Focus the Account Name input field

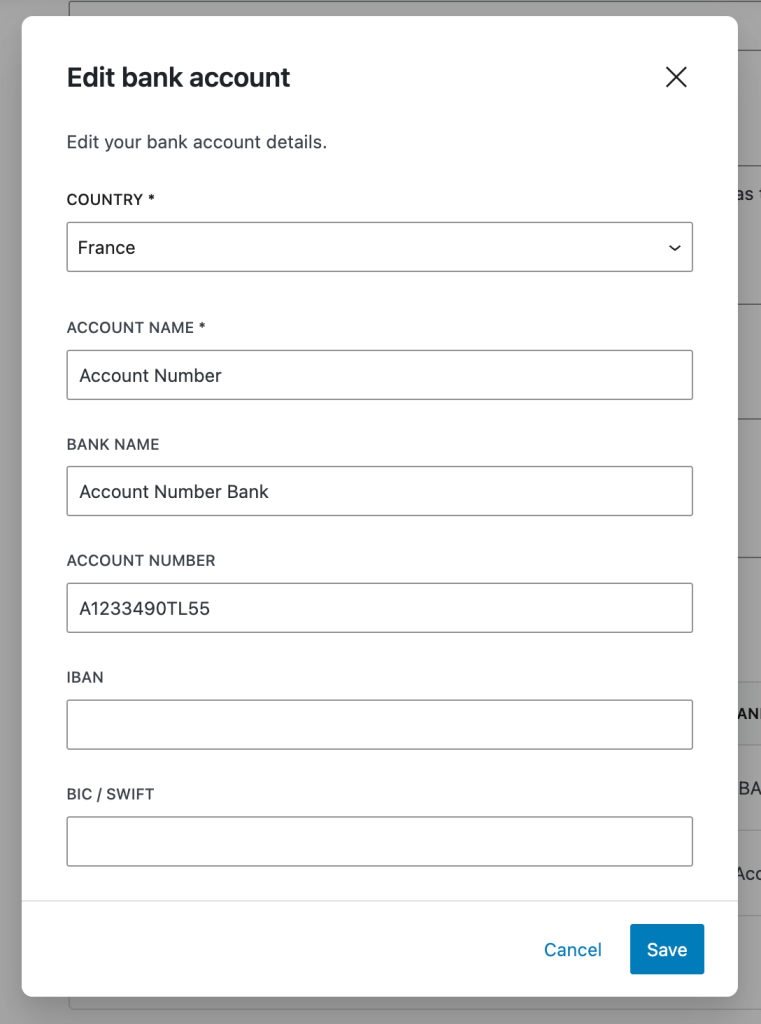[379, 375]
